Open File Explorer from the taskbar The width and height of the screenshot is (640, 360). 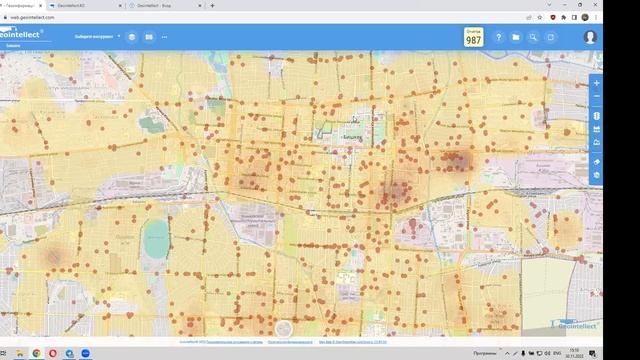pyautogui.click(x=20, y=353)
